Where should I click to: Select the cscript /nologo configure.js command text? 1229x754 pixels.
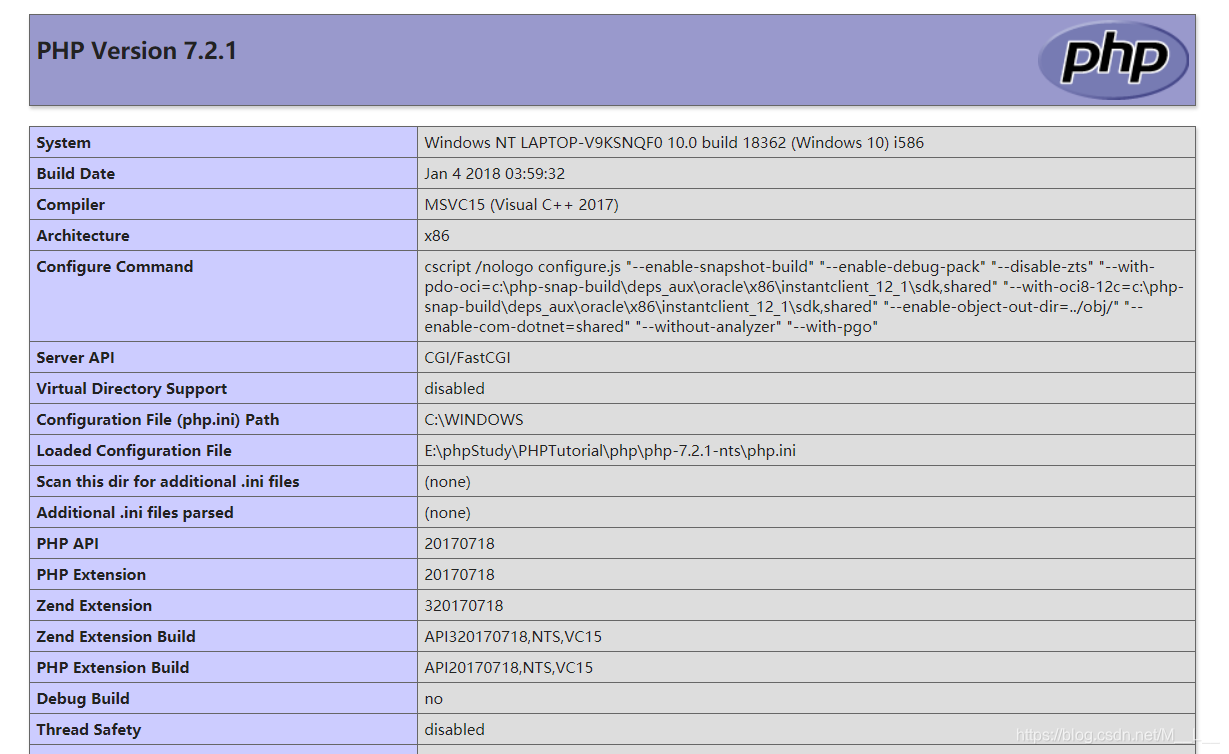804,297
